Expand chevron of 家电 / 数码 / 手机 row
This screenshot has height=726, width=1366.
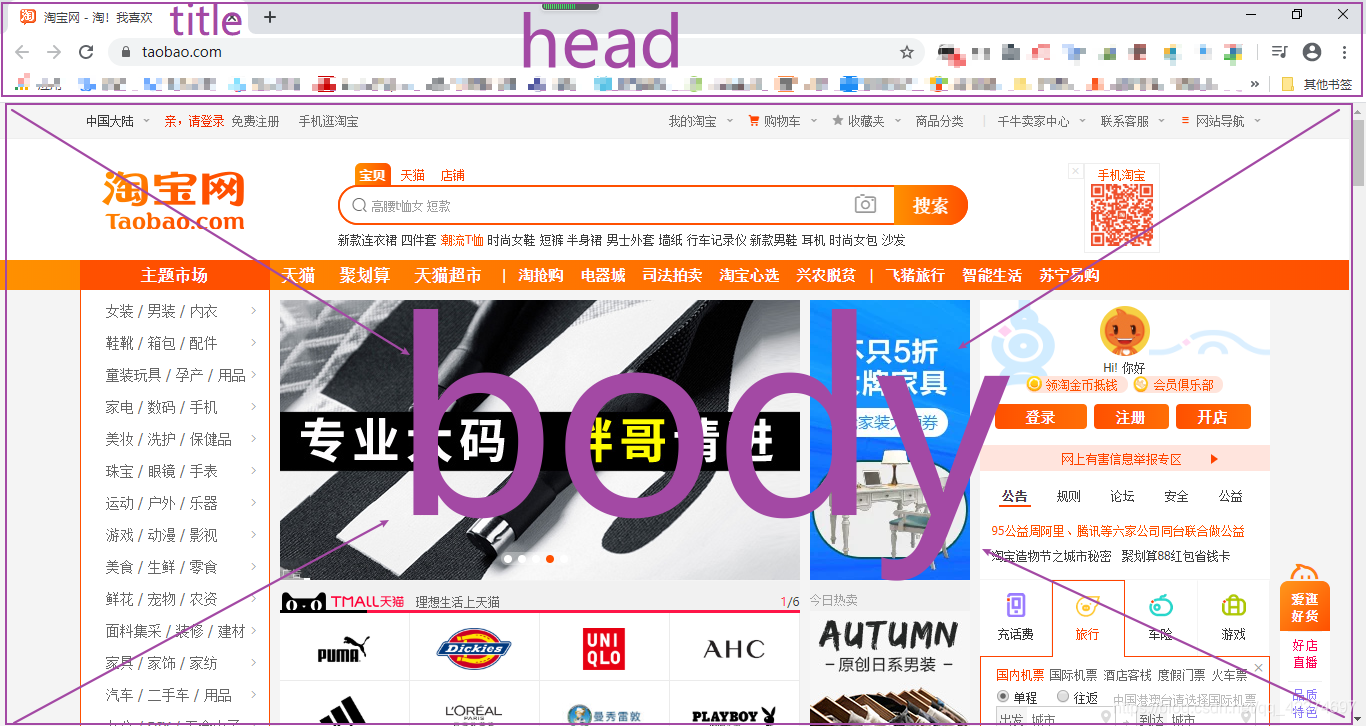tap(254, 407)
